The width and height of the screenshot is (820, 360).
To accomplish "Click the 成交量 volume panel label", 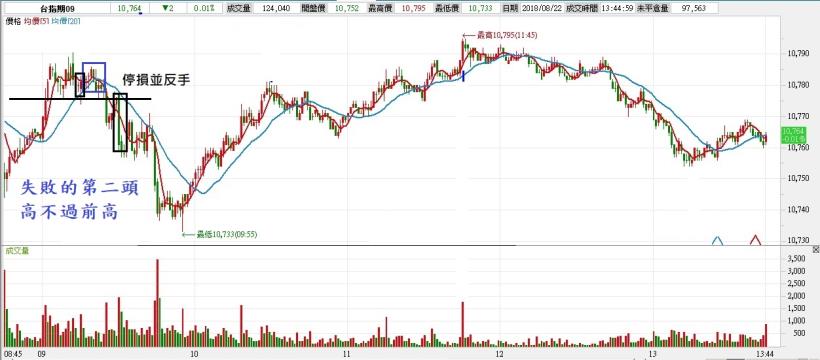I will point(16,250).
